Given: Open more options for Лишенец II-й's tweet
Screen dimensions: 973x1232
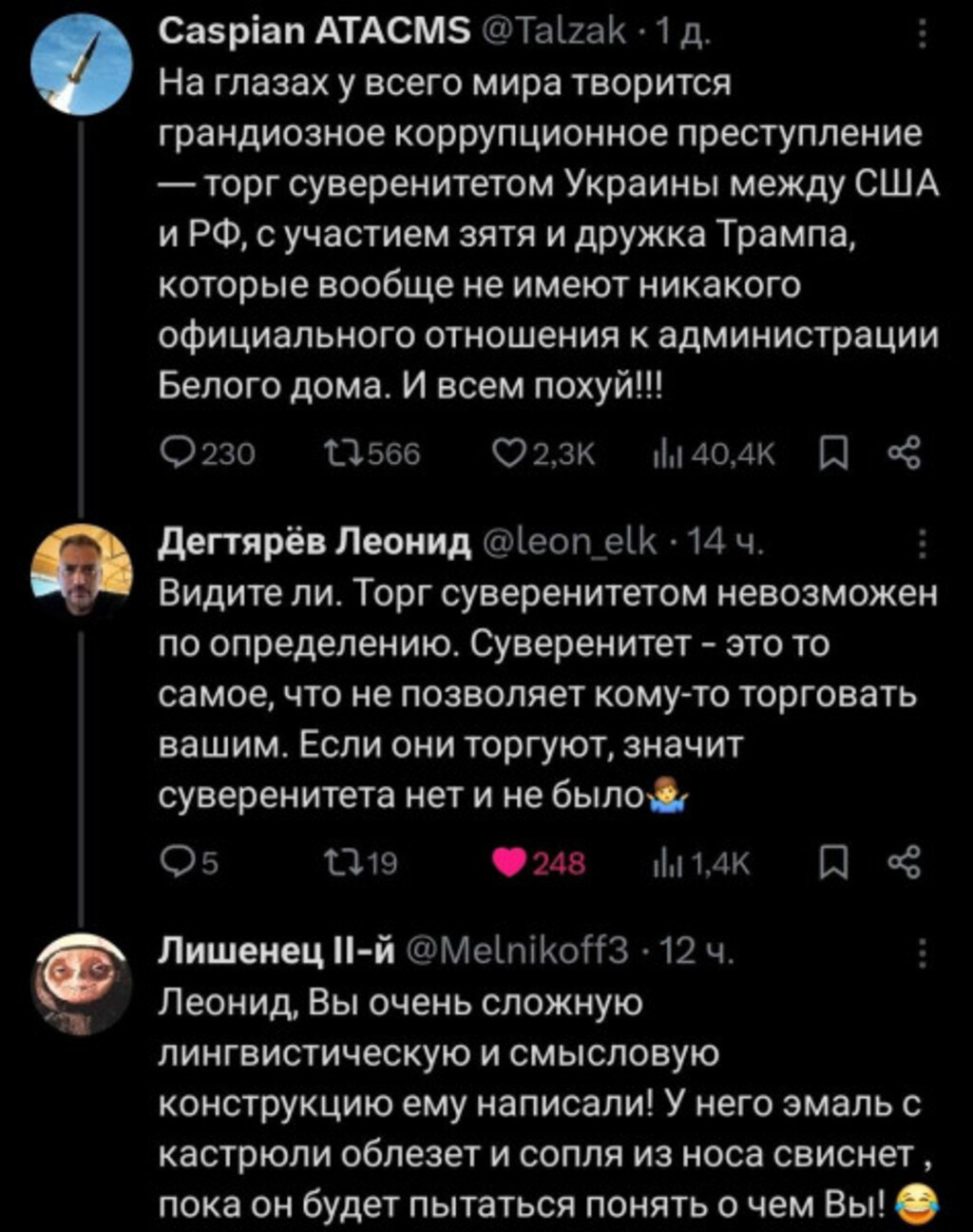Looking at the screenshot, I should tap(921, 951).
